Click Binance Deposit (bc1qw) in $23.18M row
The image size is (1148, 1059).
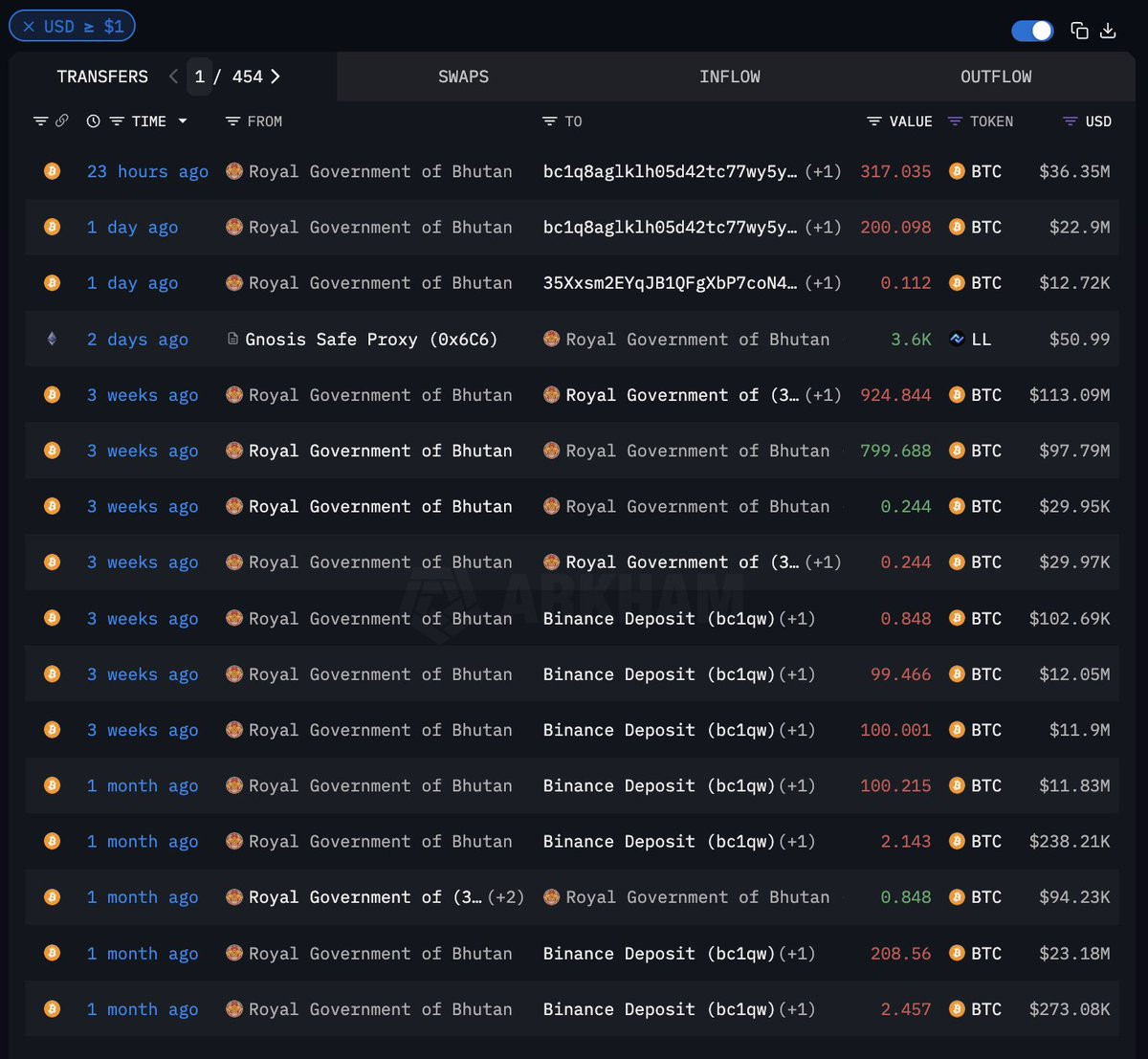659,954
